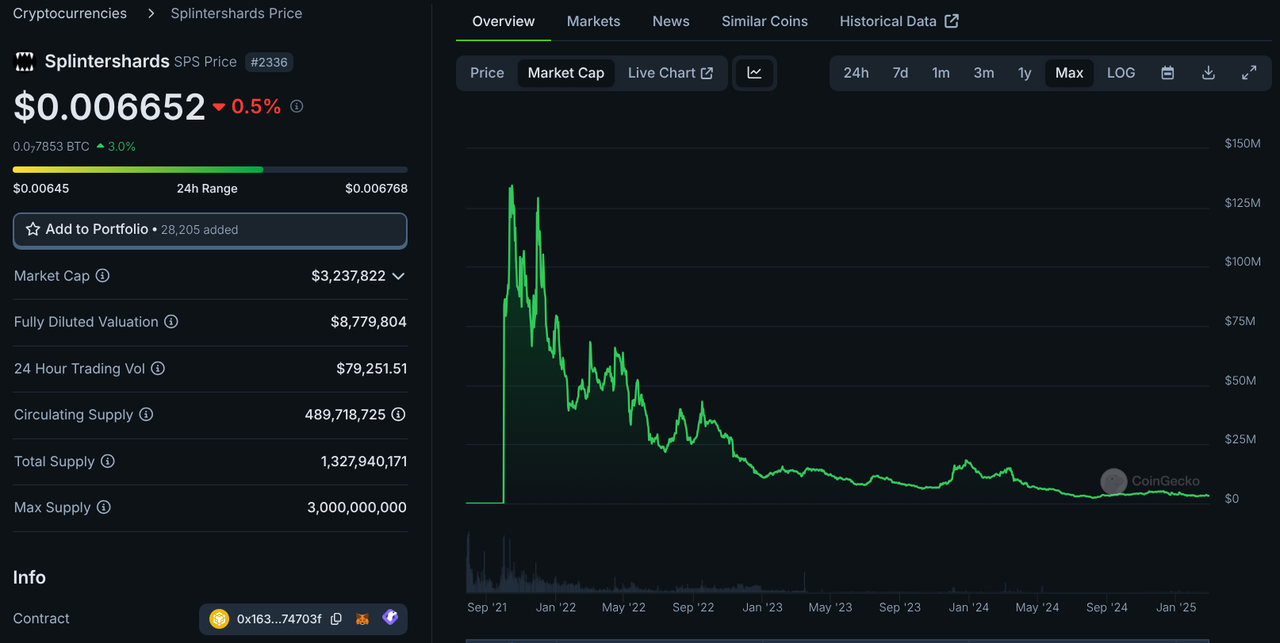Show Total Supply info icon
Screen dimensions: 1280x643
pyautogui.click(x=108, y=461)
